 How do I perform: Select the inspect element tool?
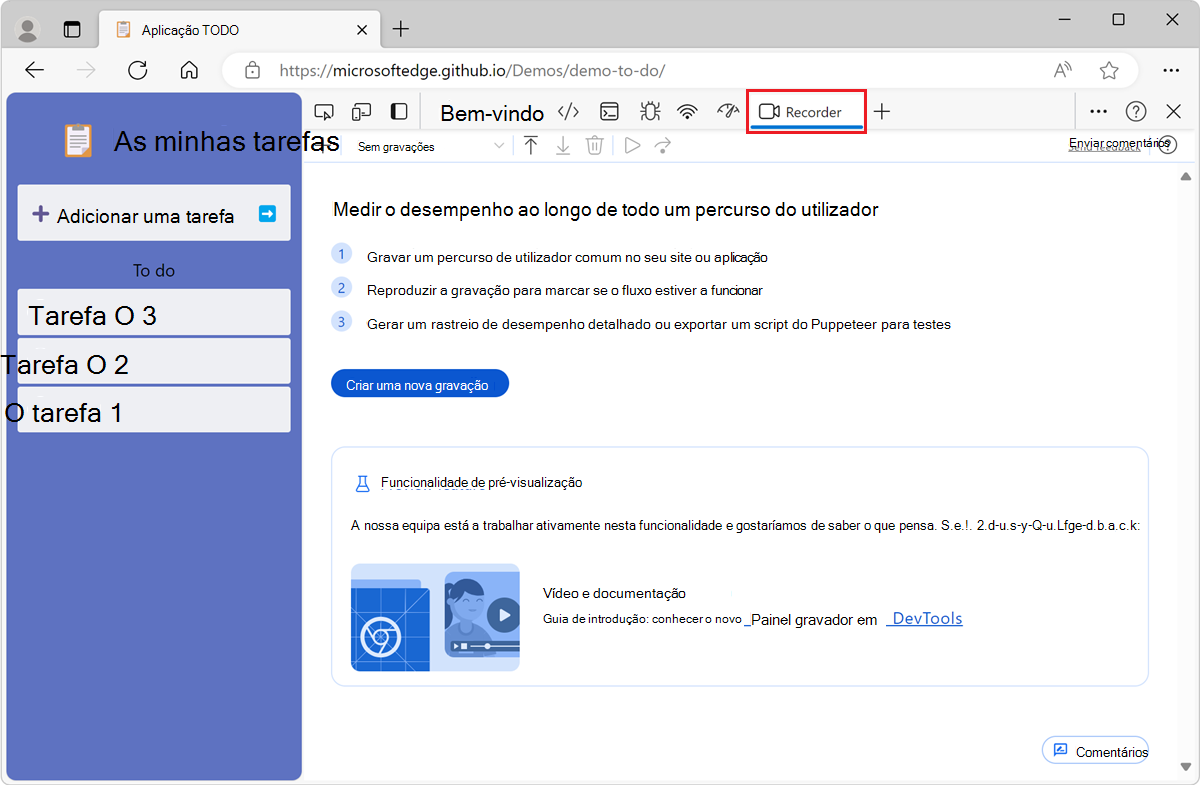[324, 111]
